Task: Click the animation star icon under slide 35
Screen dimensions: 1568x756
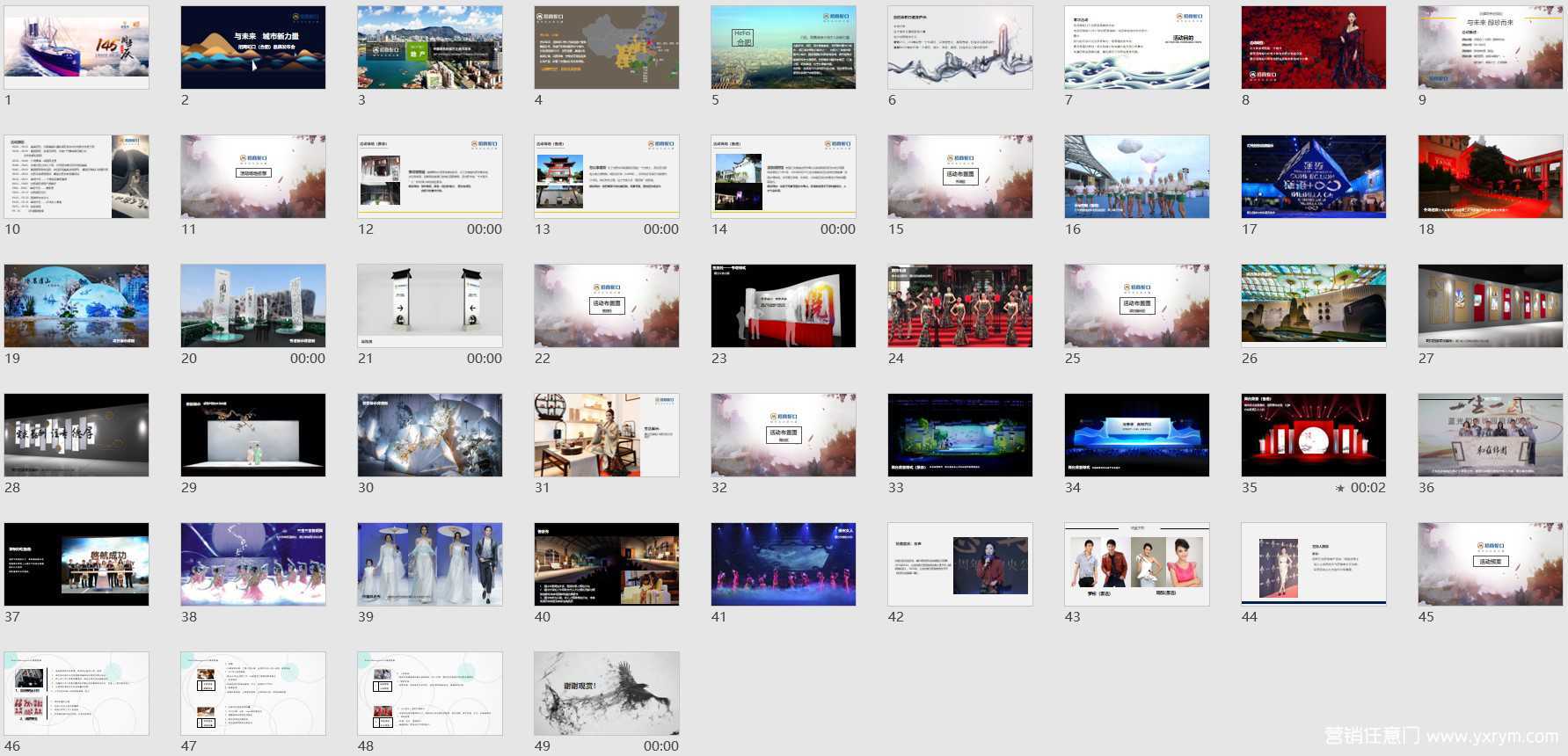Action: coord(1340,488)
